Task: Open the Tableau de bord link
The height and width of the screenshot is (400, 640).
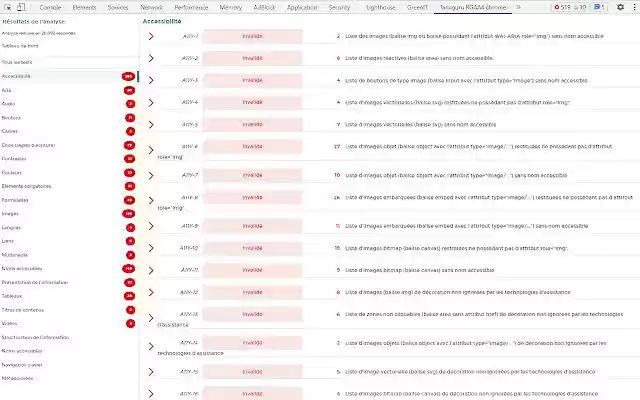Action: pos(20,46)
